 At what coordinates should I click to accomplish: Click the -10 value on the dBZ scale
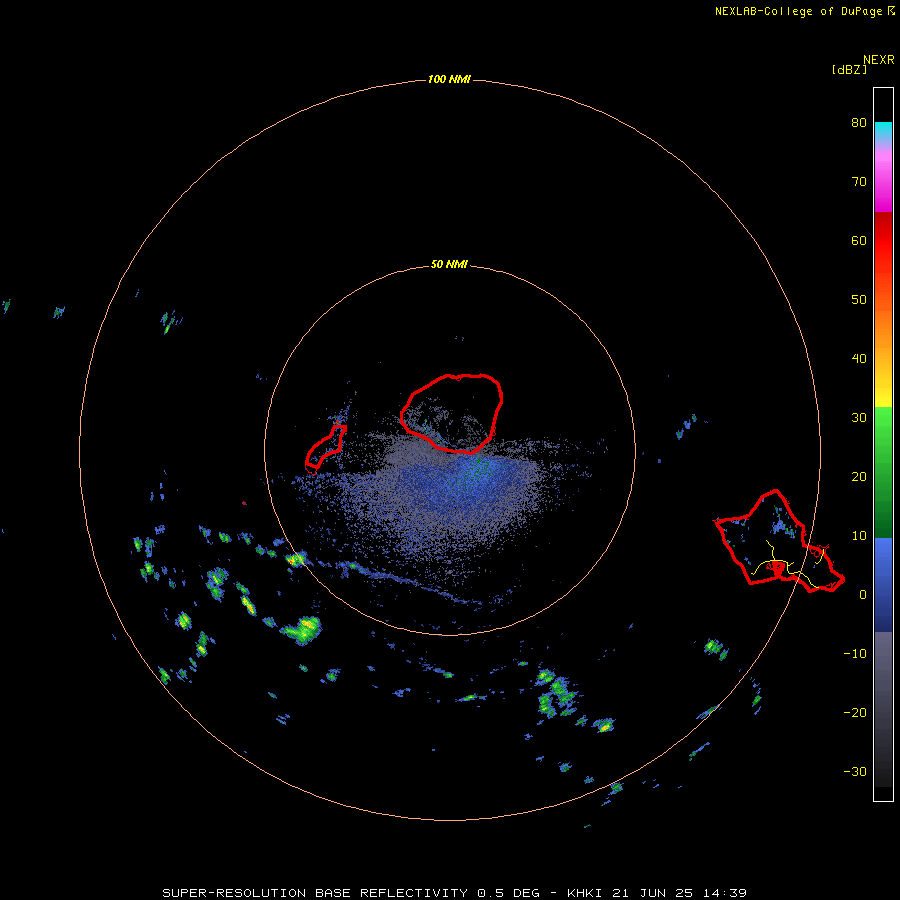(x=855, y=653)
